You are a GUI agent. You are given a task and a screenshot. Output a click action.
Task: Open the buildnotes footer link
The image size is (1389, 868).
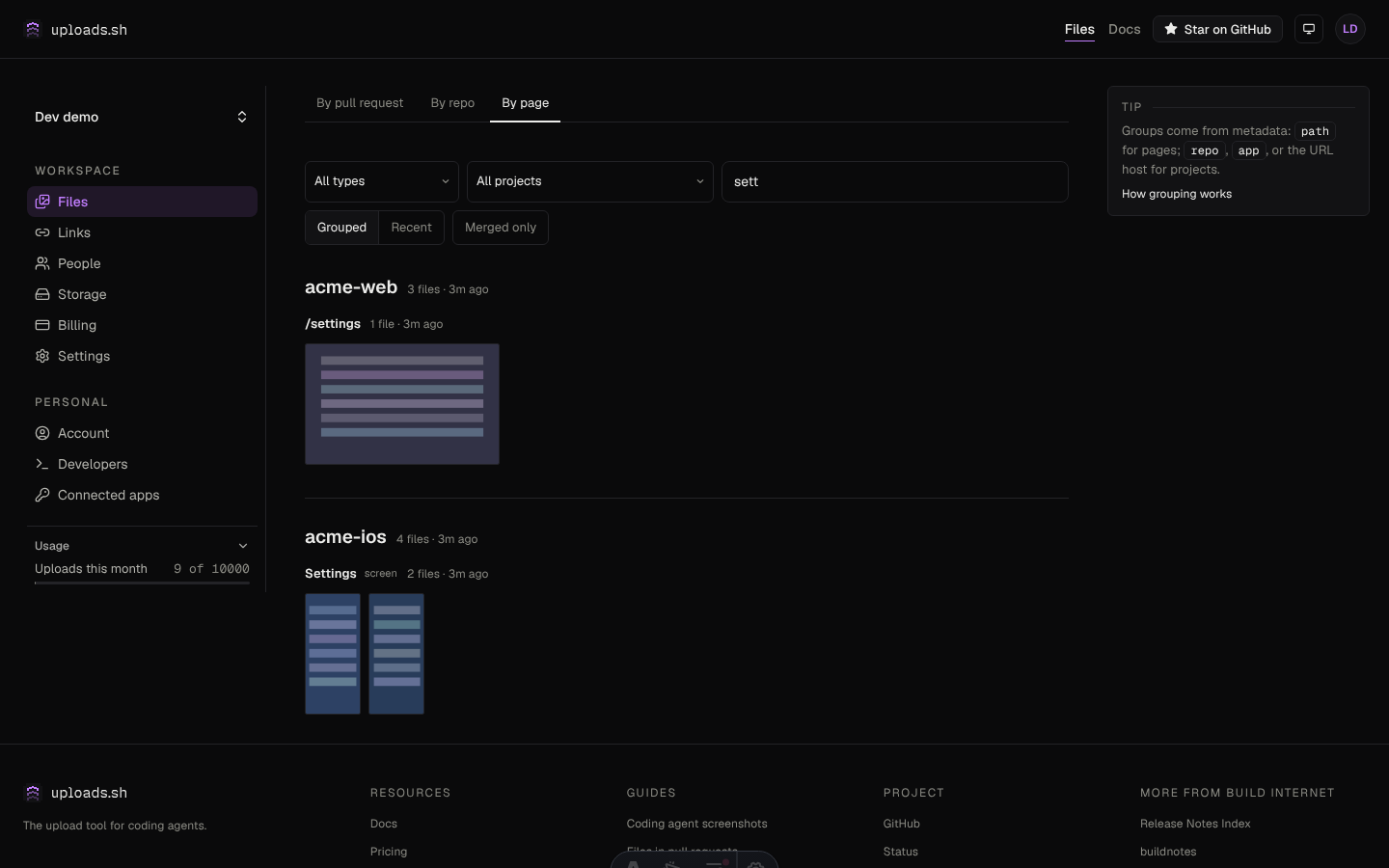point(1168,852)
